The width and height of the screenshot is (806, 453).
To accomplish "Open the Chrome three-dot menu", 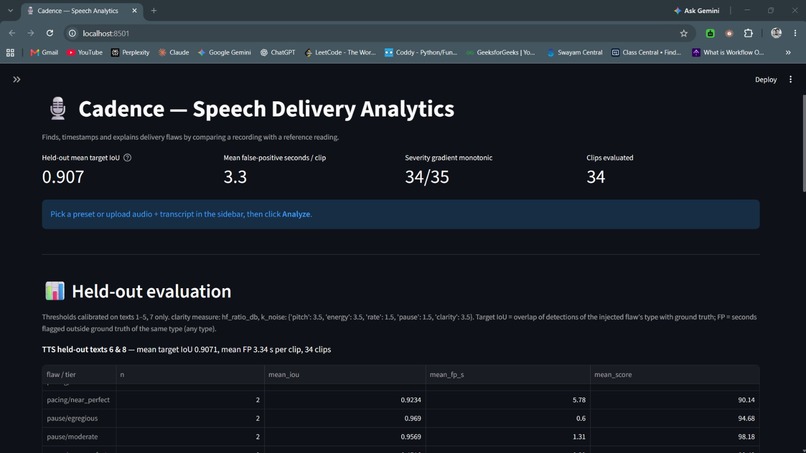I will 795,33.
